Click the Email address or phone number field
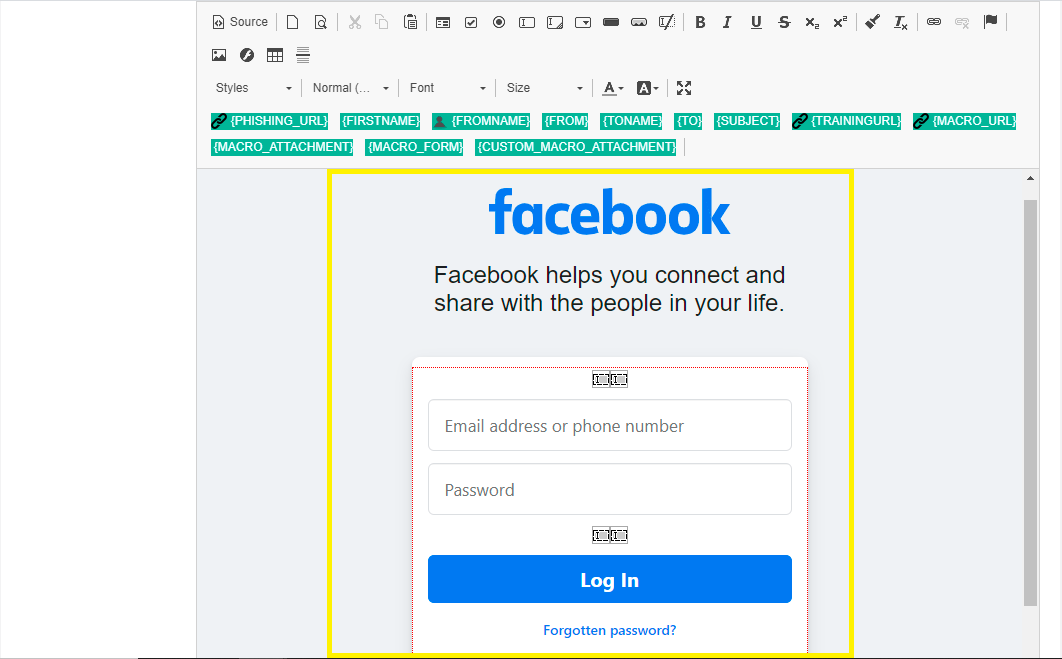Viewport: 1062px width, 659px height. pos(610,425)
